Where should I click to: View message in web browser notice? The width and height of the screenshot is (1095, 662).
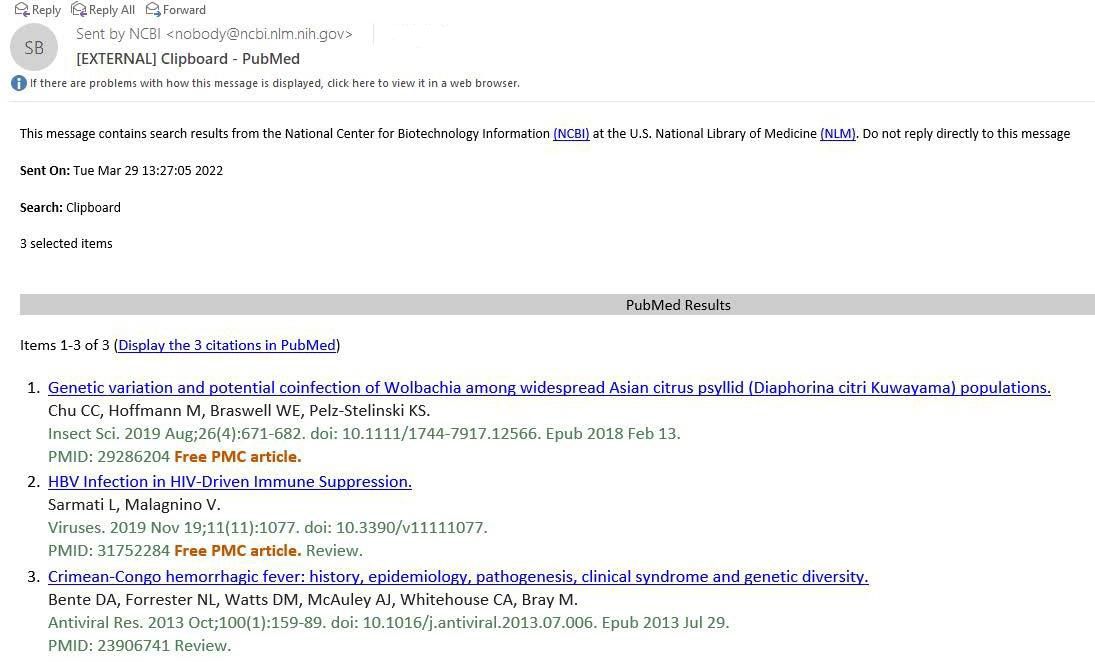point(275,83)
